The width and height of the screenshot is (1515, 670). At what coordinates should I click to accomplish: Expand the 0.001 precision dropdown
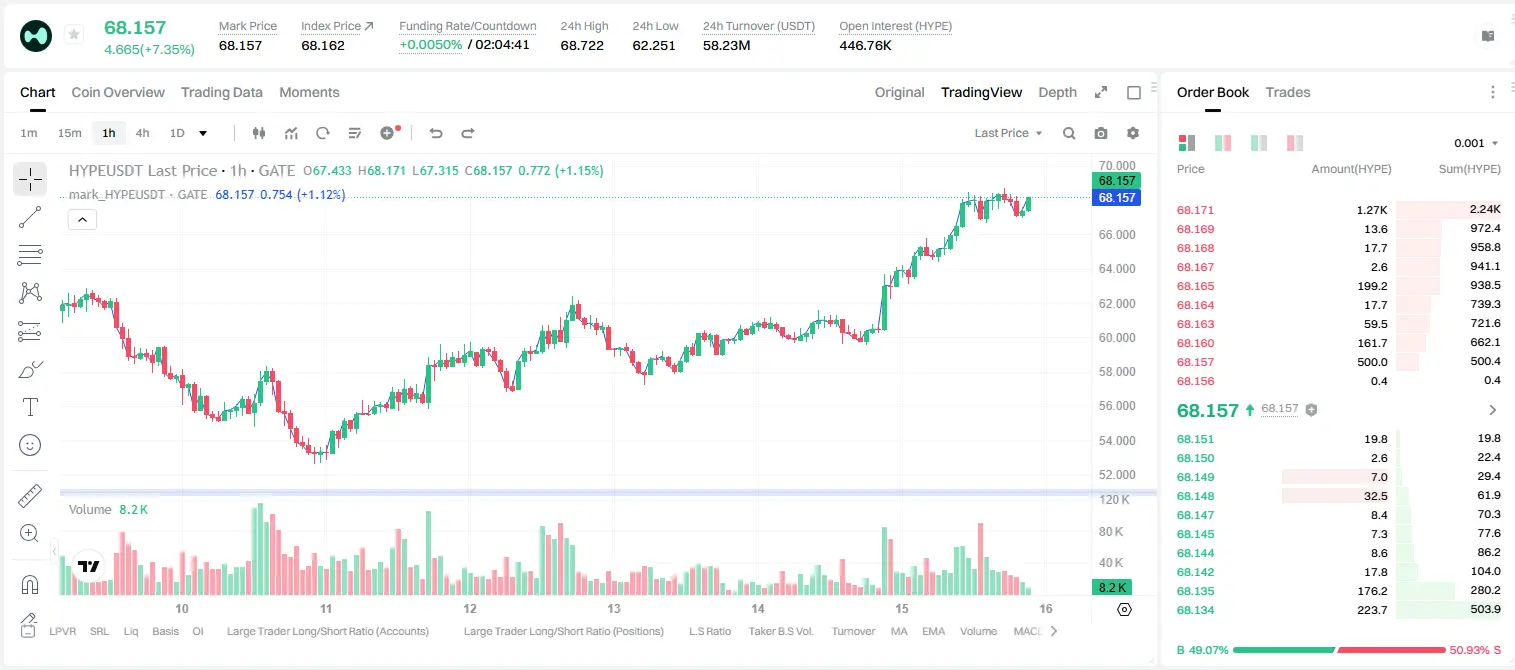click(x=1476, y=143)
